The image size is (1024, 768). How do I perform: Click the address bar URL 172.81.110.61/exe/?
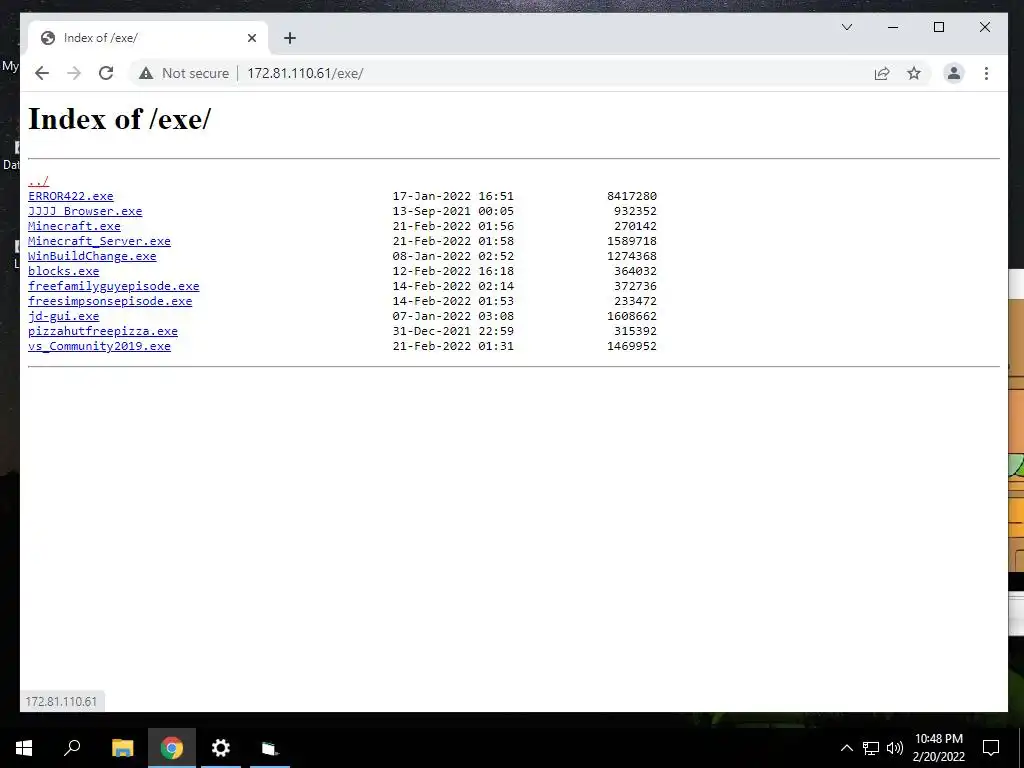pos(305,73)
